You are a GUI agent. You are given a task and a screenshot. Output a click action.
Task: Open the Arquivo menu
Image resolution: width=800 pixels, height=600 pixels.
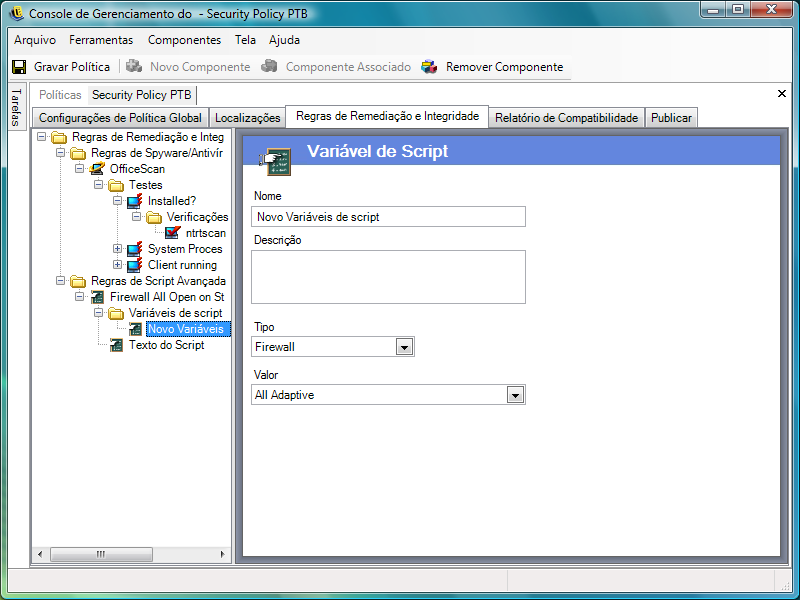[35, 40]
